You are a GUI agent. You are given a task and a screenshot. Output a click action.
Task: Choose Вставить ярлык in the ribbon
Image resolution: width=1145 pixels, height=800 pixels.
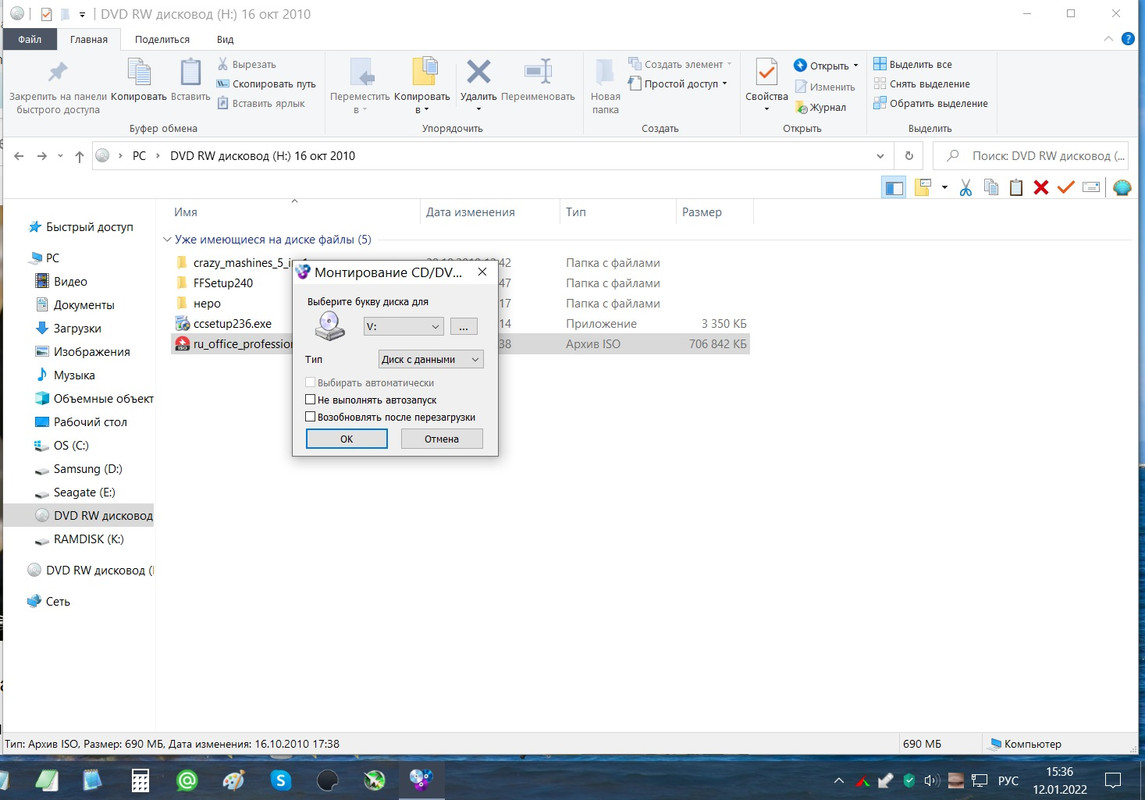261,104
